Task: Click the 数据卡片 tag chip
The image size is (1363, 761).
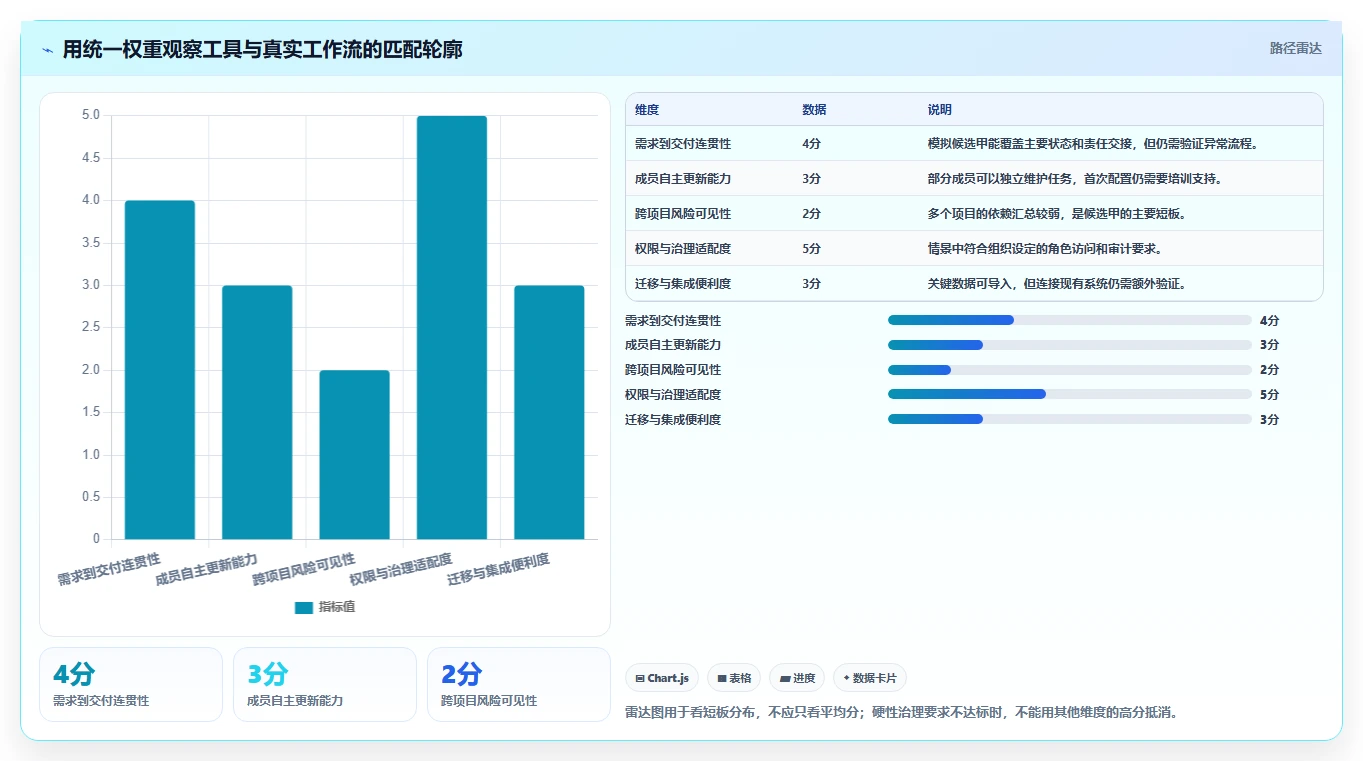Action: pyautogui.click(x=870, y=678)
